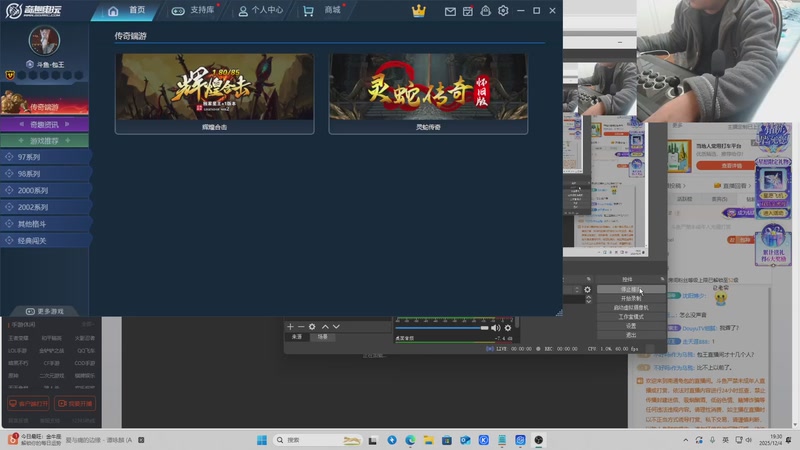Click the game platform logo
Screen dimensions: 800x450
point(34,10)
